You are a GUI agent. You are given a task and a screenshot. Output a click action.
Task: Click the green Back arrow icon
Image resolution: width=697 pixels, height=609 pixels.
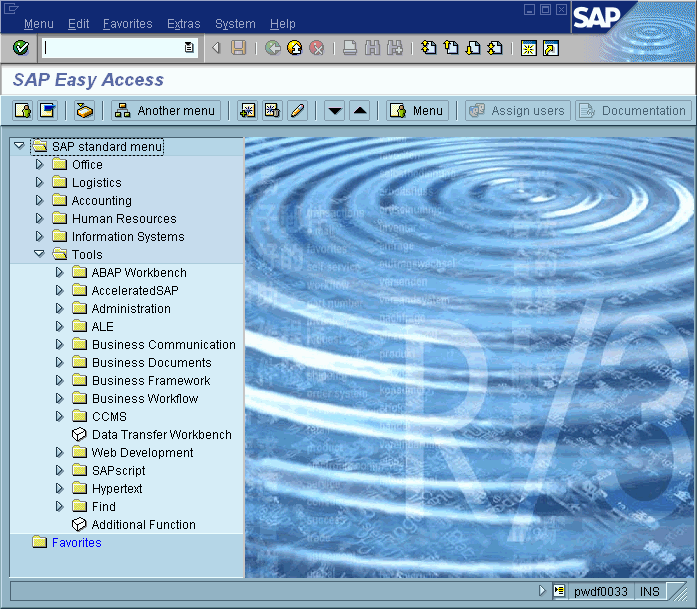(272, 48)
